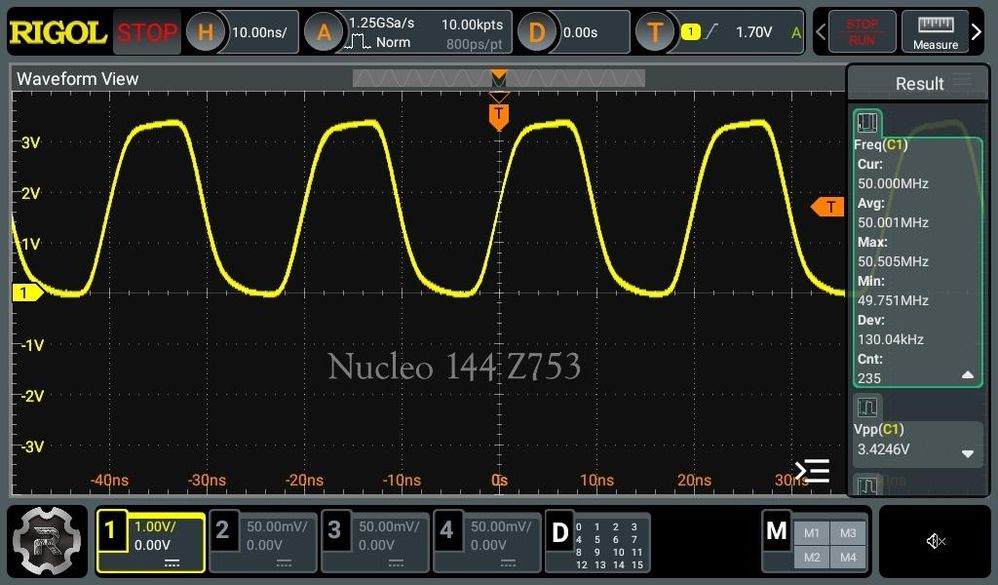Open trigger settings via the T icon

(657, 31)
